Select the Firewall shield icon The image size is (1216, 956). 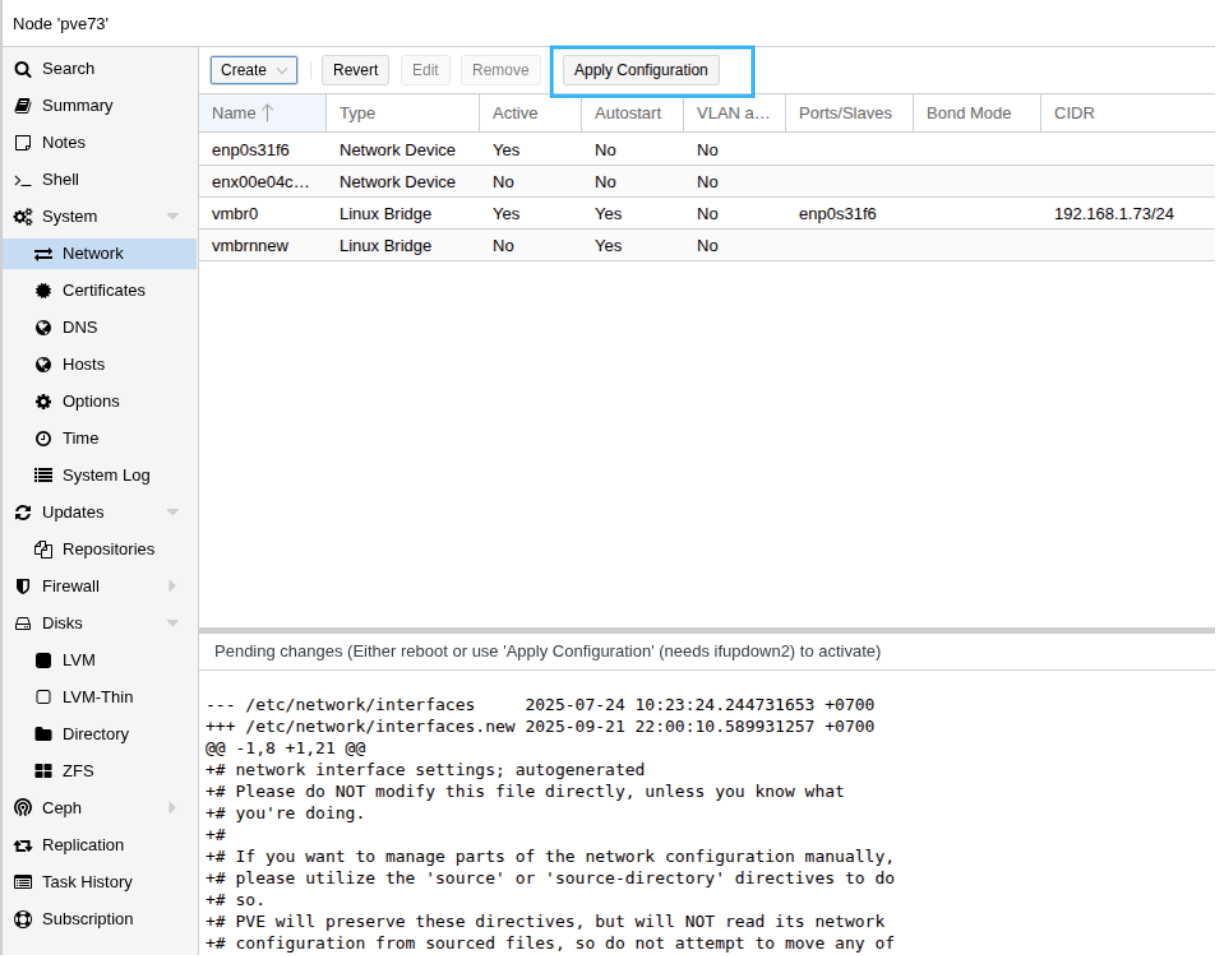(23, 586)
